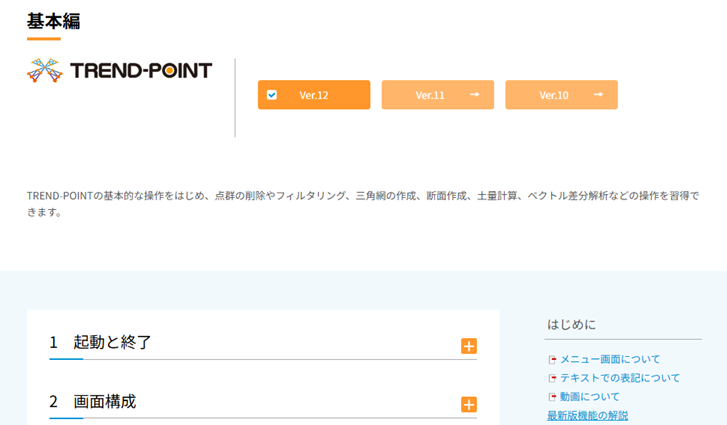Click the PDF icon beside 動画について
Image resolution: width=727 pixels, height=425 pixels.
[551, 397]
